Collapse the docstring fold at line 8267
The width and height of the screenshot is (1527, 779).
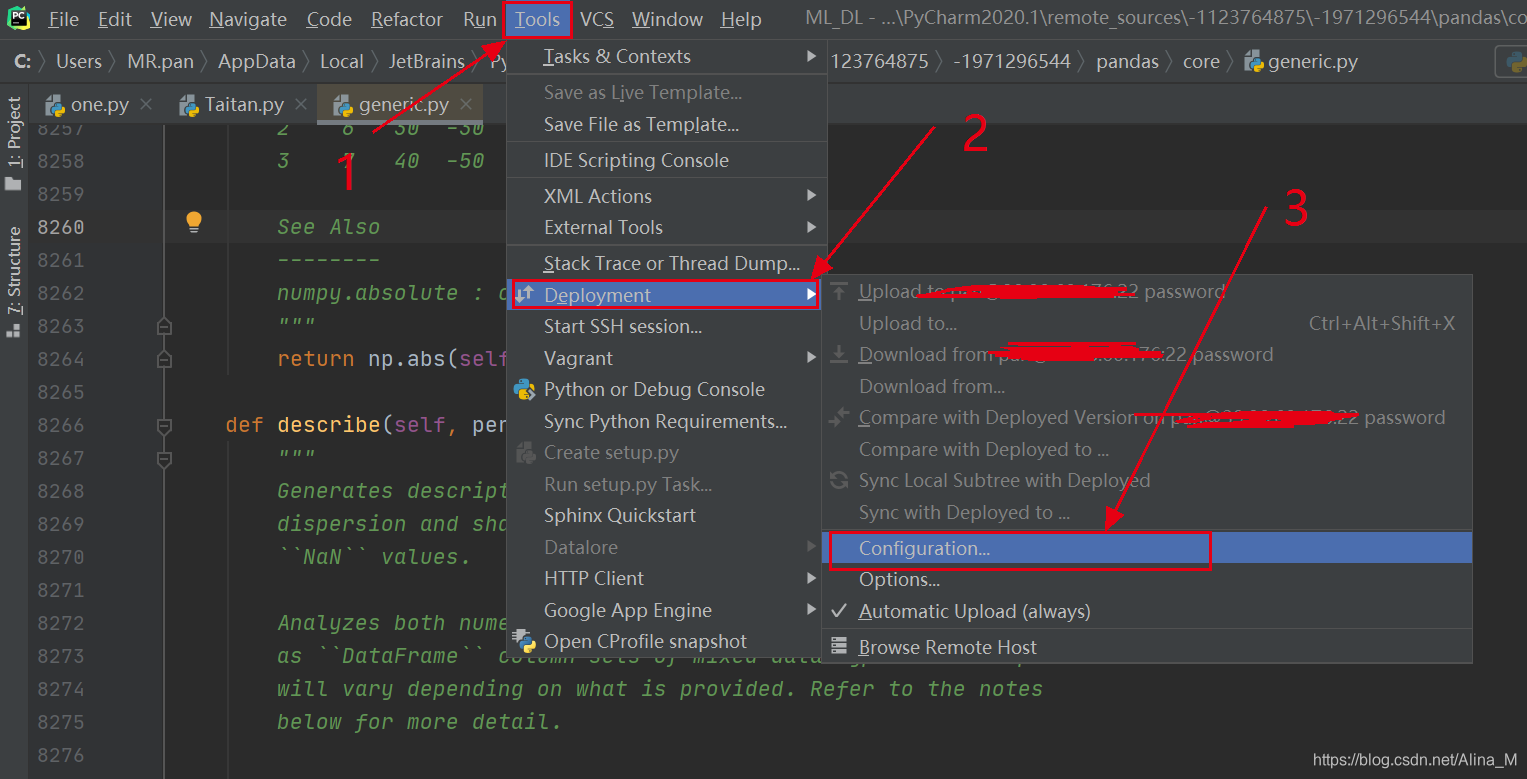tap(165, 459)
